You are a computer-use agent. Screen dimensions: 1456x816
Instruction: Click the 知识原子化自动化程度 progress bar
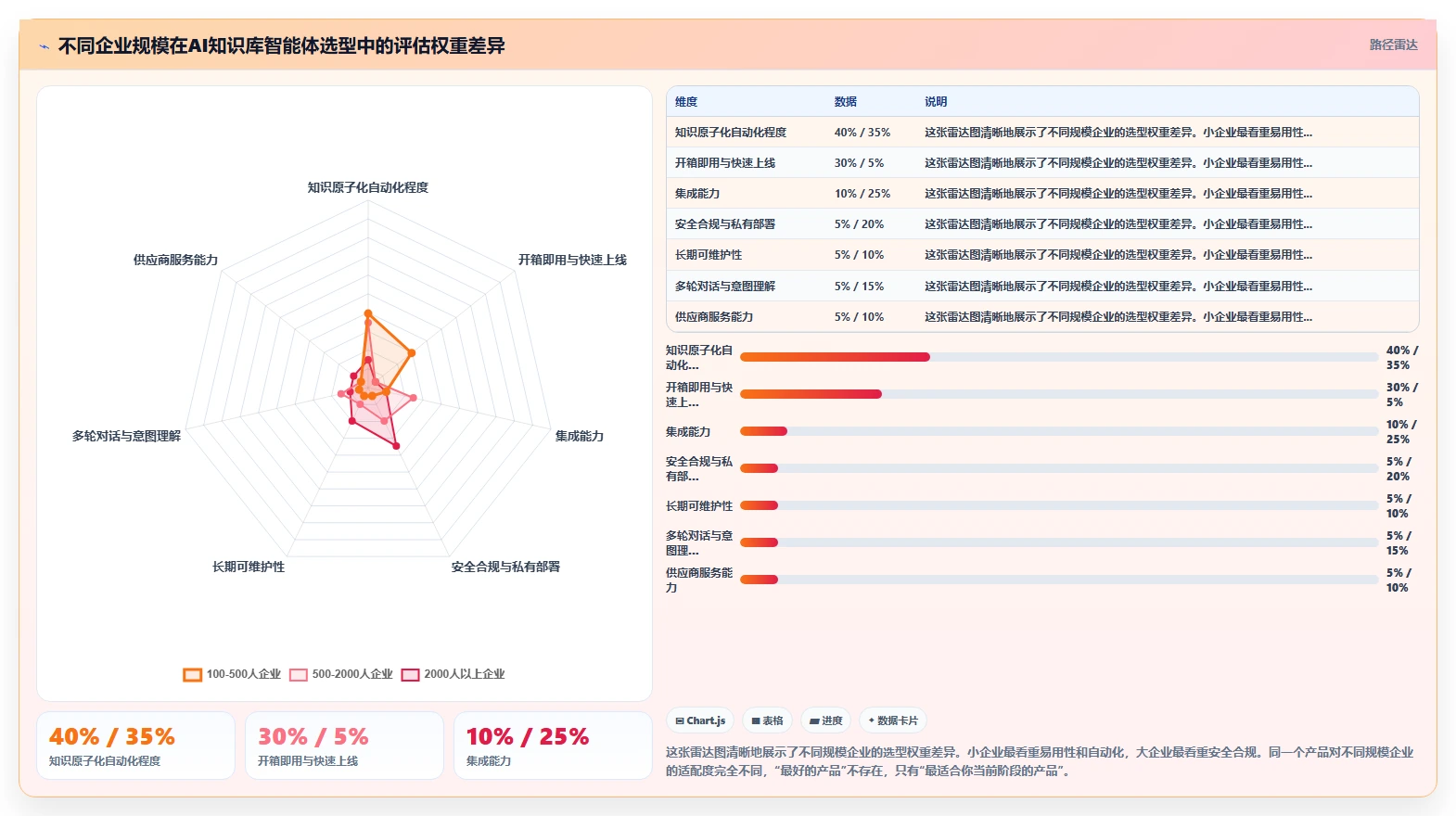click(1059, 357)
